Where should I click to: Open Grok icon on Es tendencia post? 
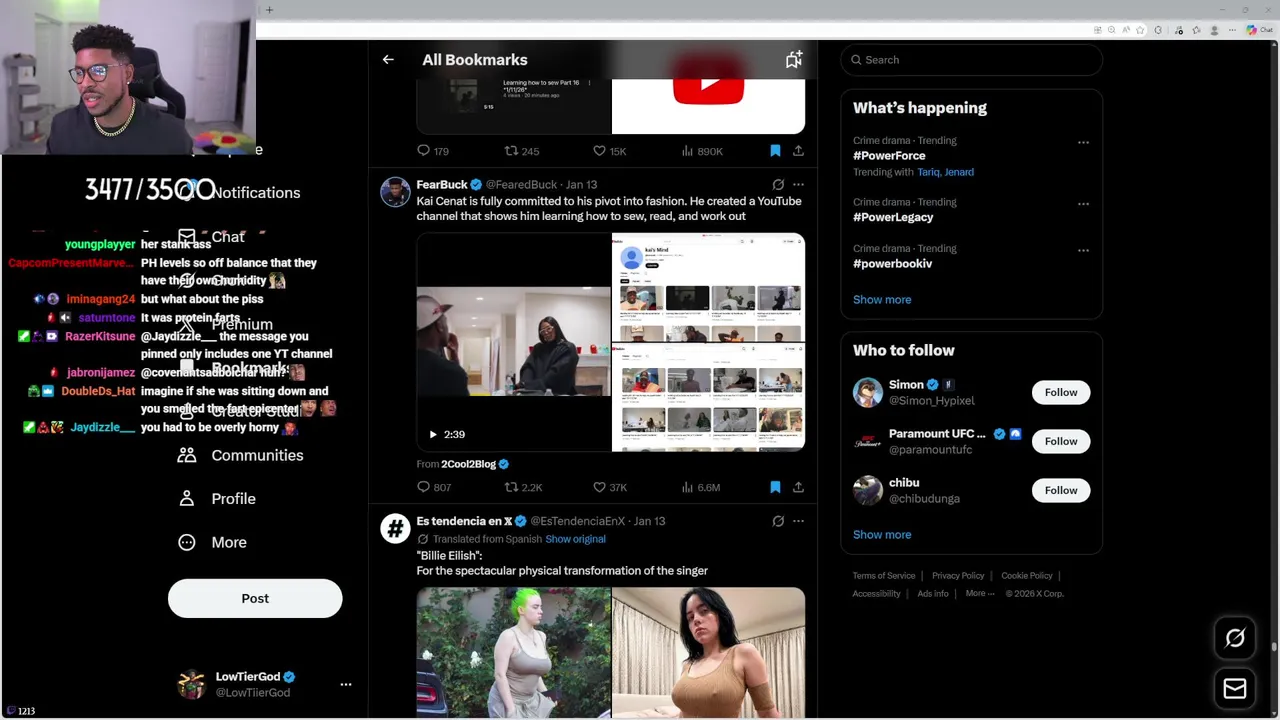pyautogui.click(x=778, y=521)
